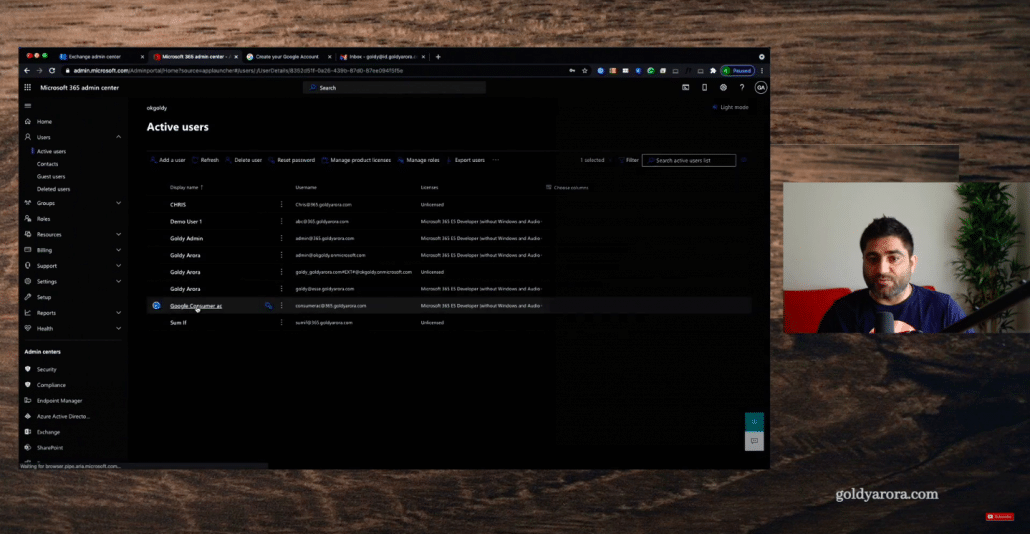Image resolution: width=1030 pixels, height=534 pixels.
Task: Expand the Billing section chevron
Action: tap(118, 250)
